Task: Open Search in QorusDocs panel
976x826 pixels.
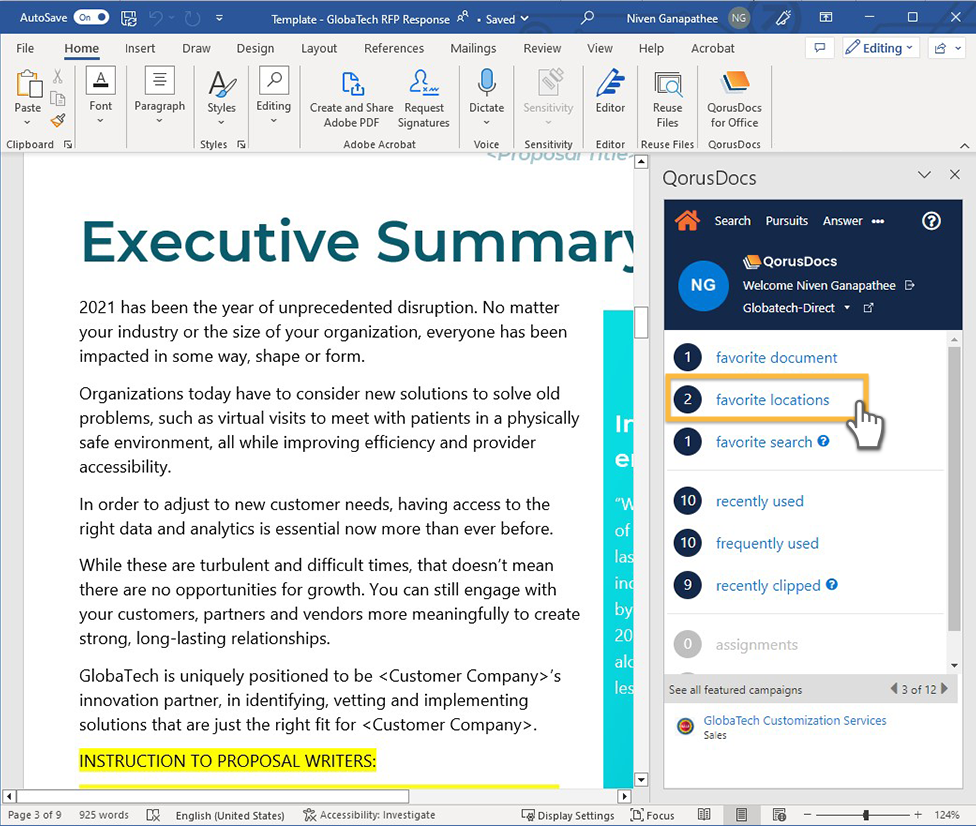Action: [732, 221]
